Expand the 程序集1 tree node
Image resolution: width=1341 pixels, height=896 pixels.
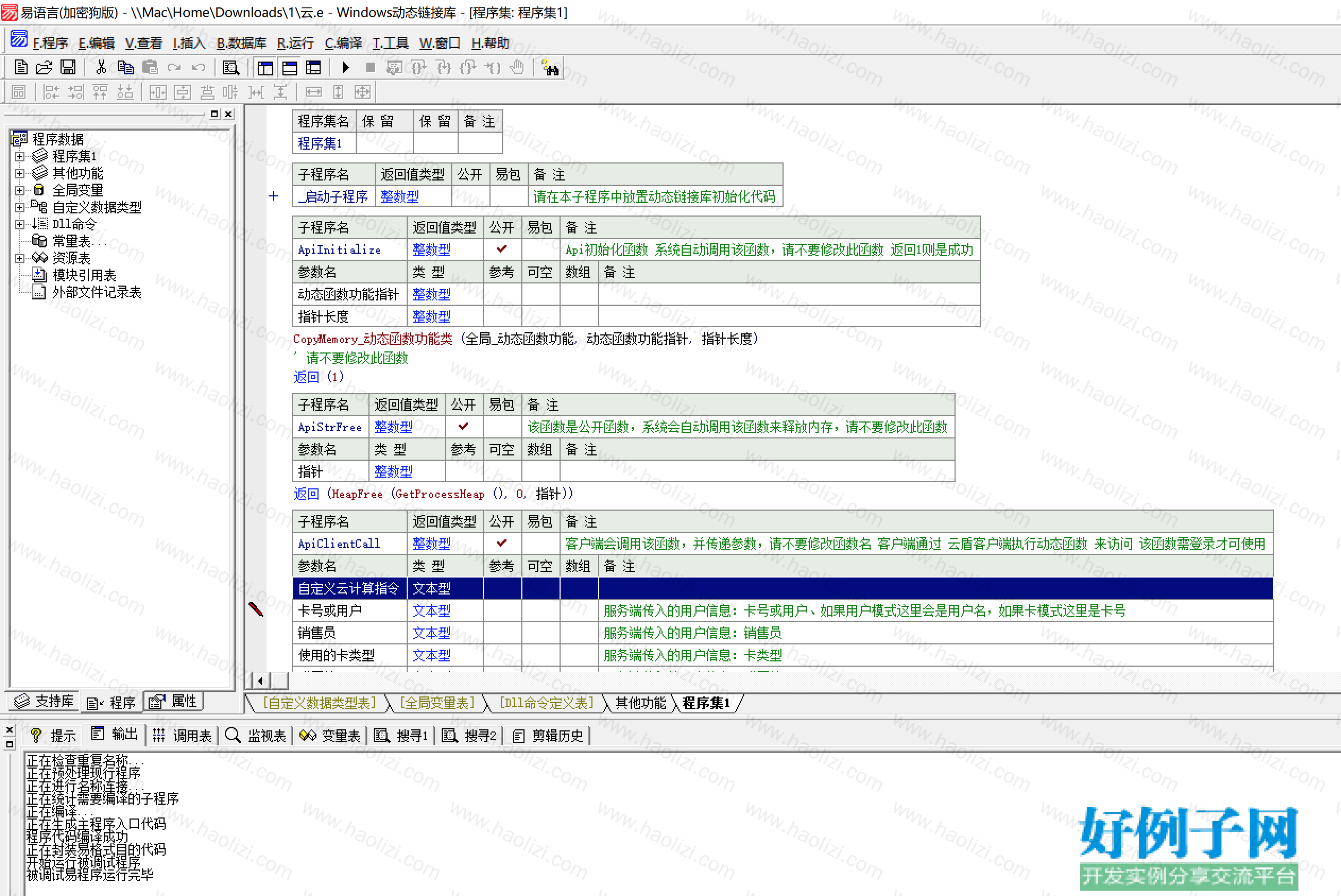pos(20,156)
